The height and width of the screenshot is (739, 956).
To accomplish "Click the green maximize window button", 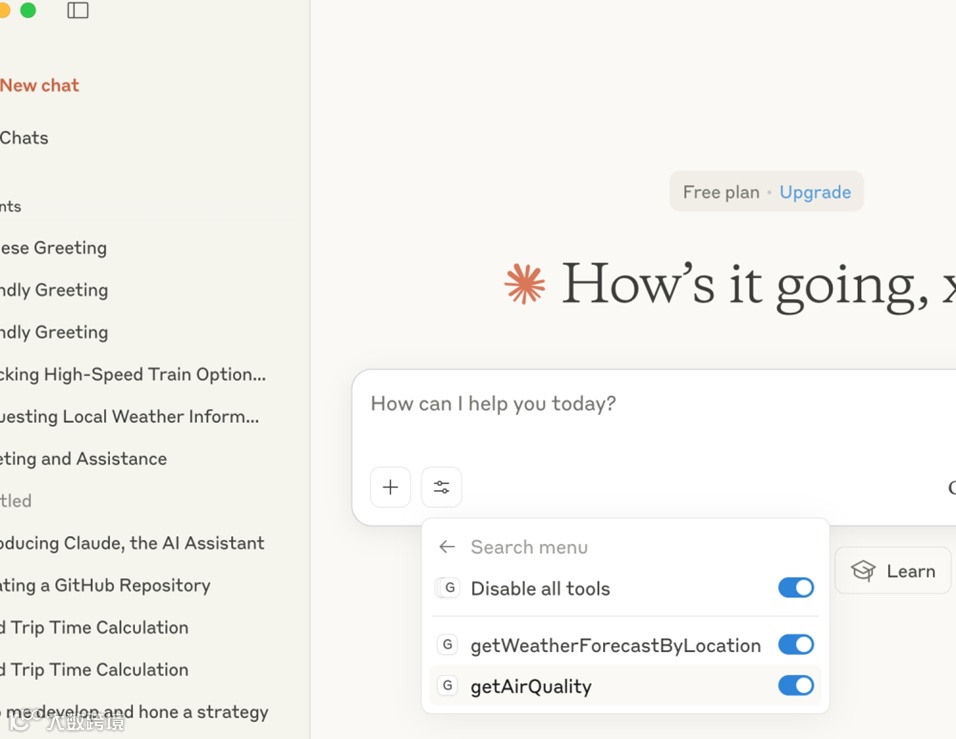I will coord(28,10).
